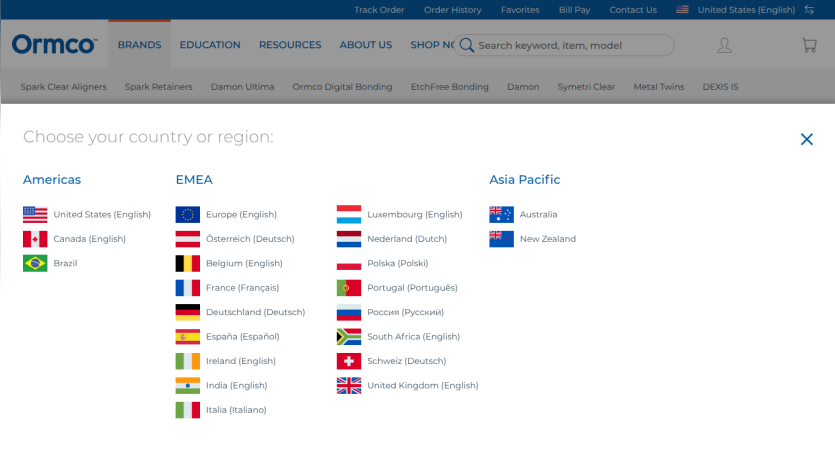Open the EDUCATION menu
The width and height of the screenshot is (835, 469).
tap(210, 45)
